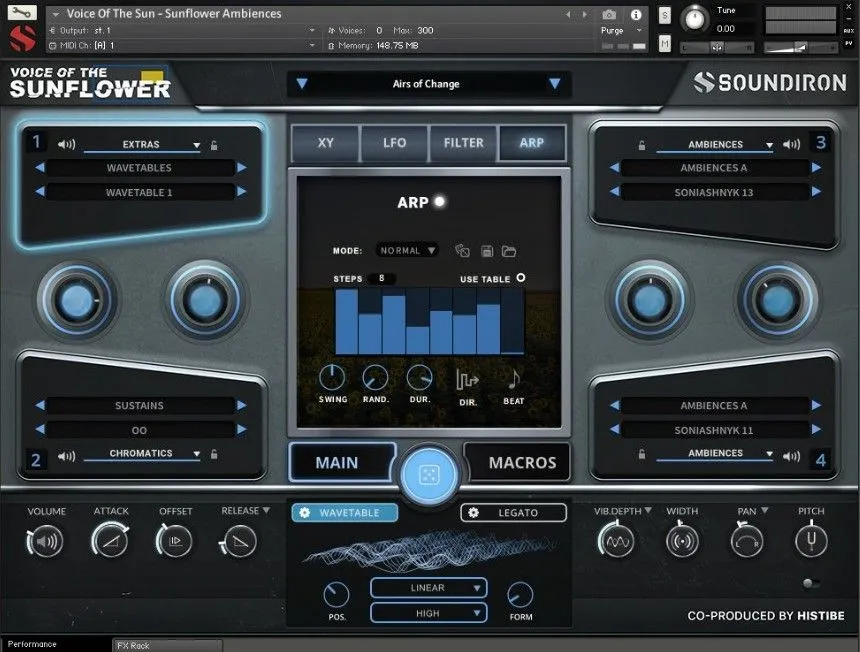Viewport: 860px width, 652px height.
Task: Open the Kontakt wrench edit icon
Action: point(22,12)
